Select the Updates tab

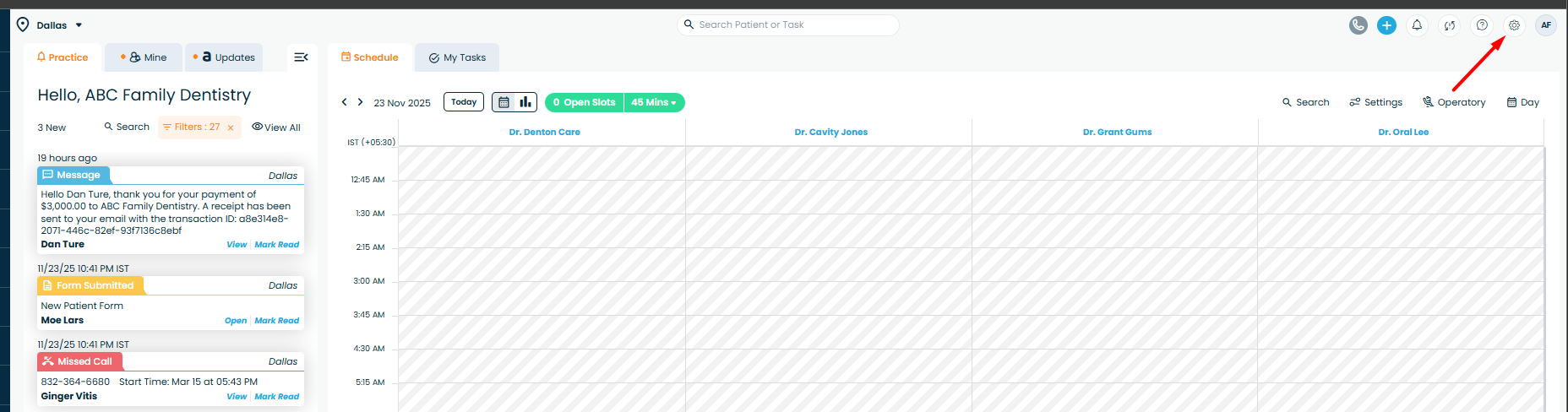(225, 57)
